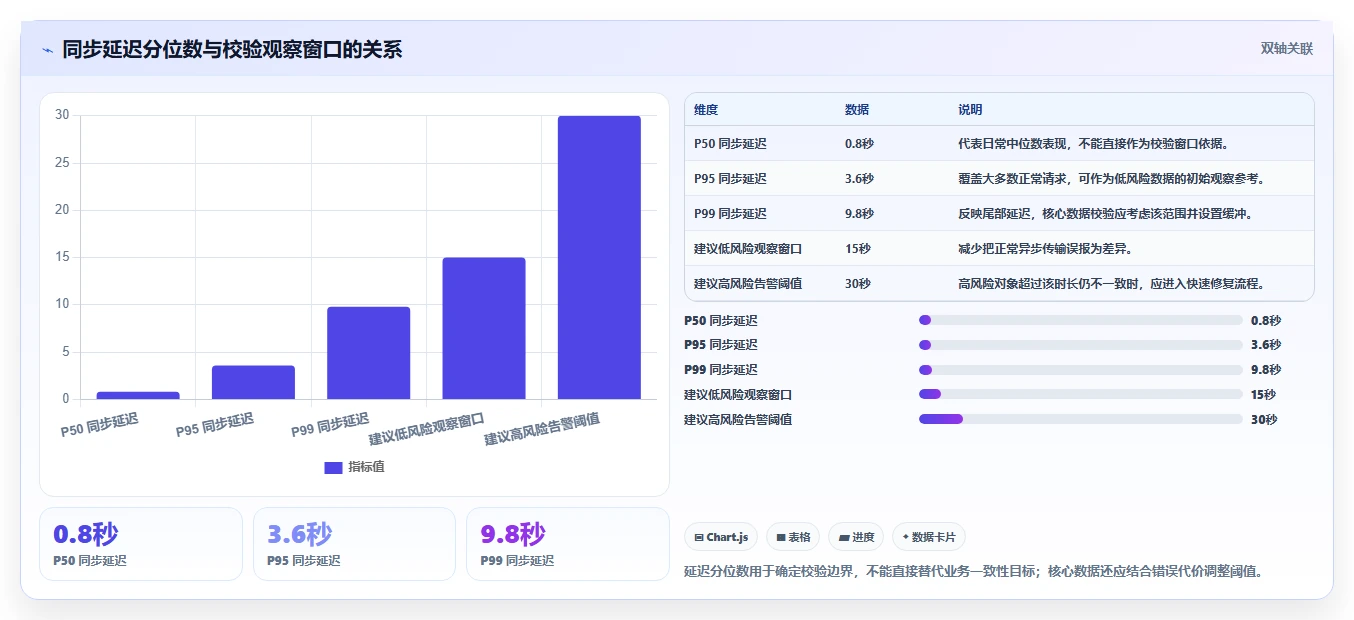Click the P50 同步延迟 bar in the chart
Viewport: 1354px width, 620px height.
coord(138,395)
